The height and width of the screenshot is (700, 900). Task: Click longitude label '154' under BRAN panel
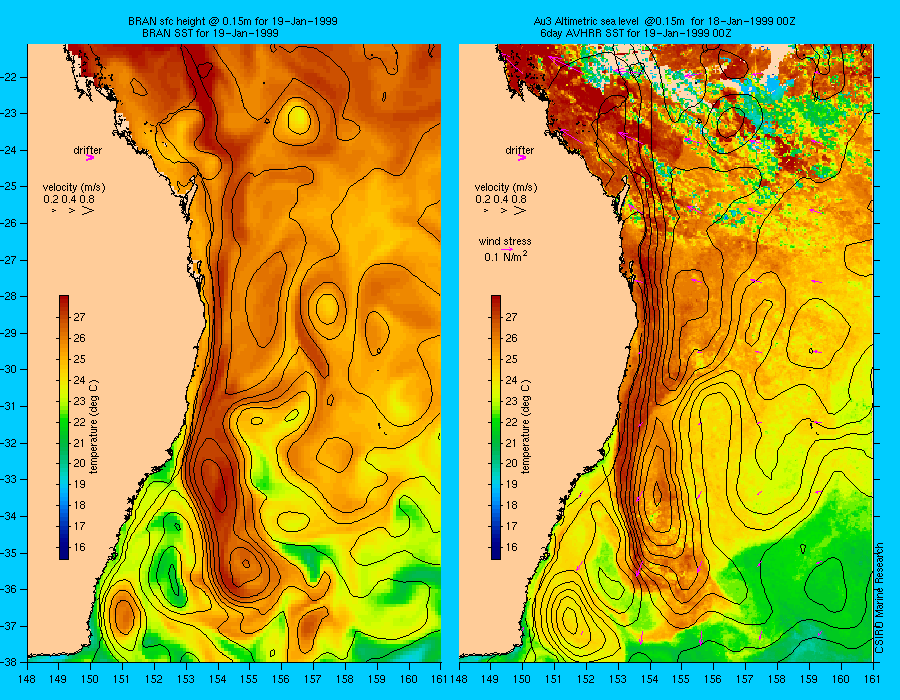(218, 680)
